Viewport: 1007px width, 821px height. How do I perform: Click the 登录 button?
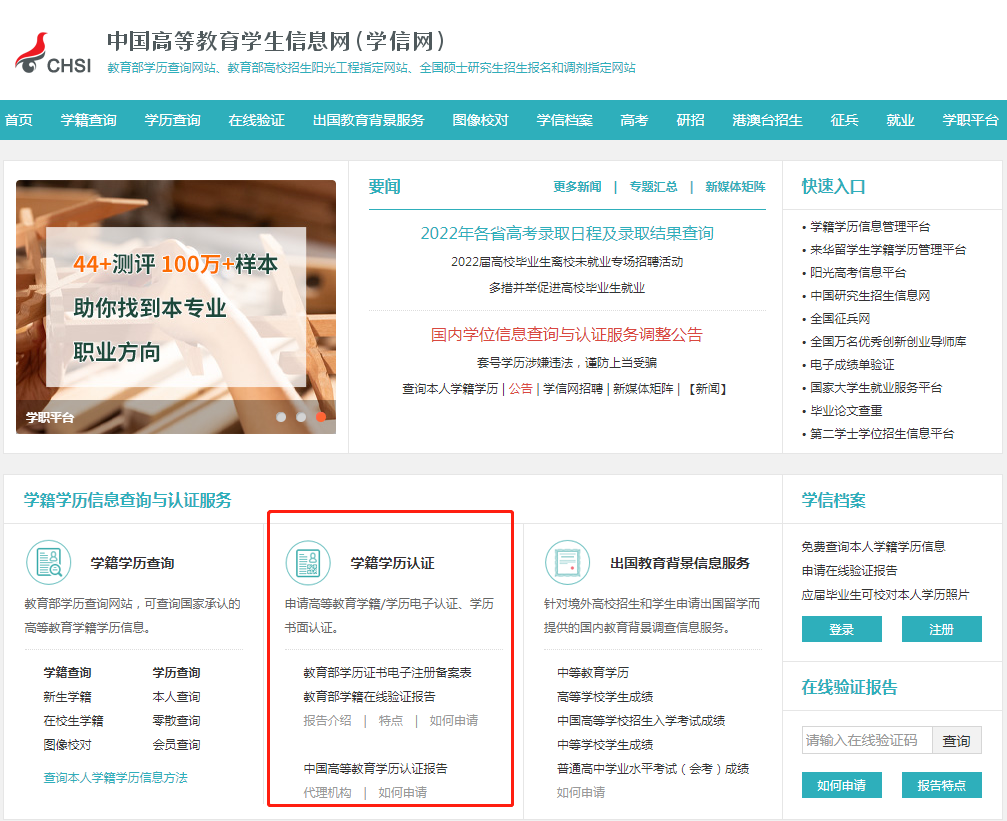[841, 629]
